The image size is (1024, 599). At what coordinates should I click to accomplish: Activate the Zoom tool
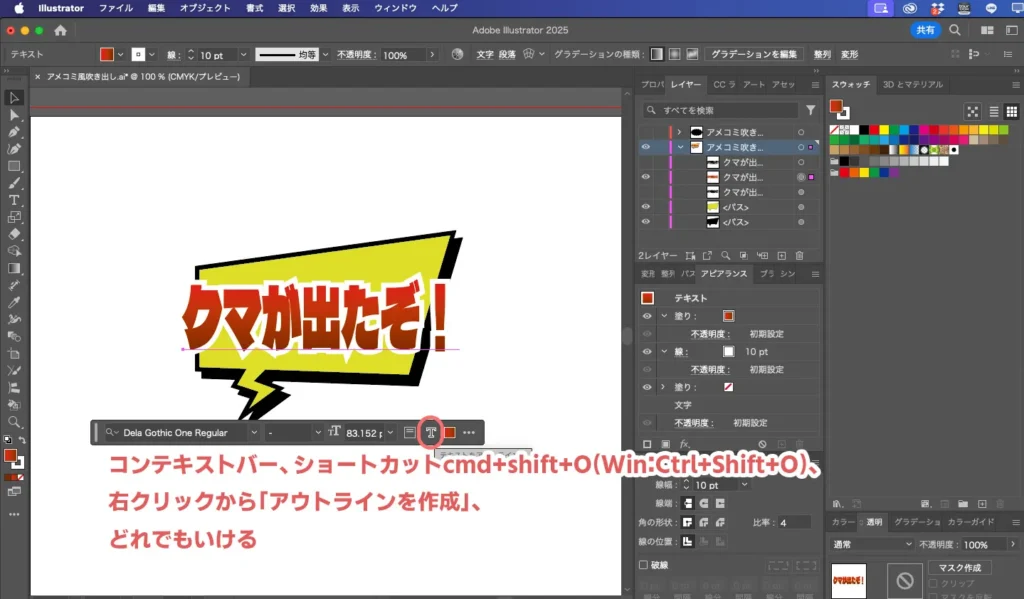tap(14, 422)
